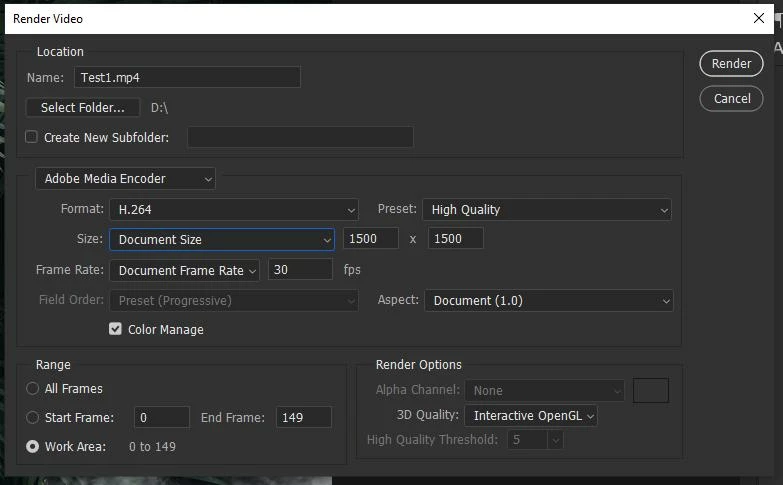This screenshot has width=783, height=485.
Task: Click the D:\ folder path text
Action: pyautogui.click(x=159, y=107)
